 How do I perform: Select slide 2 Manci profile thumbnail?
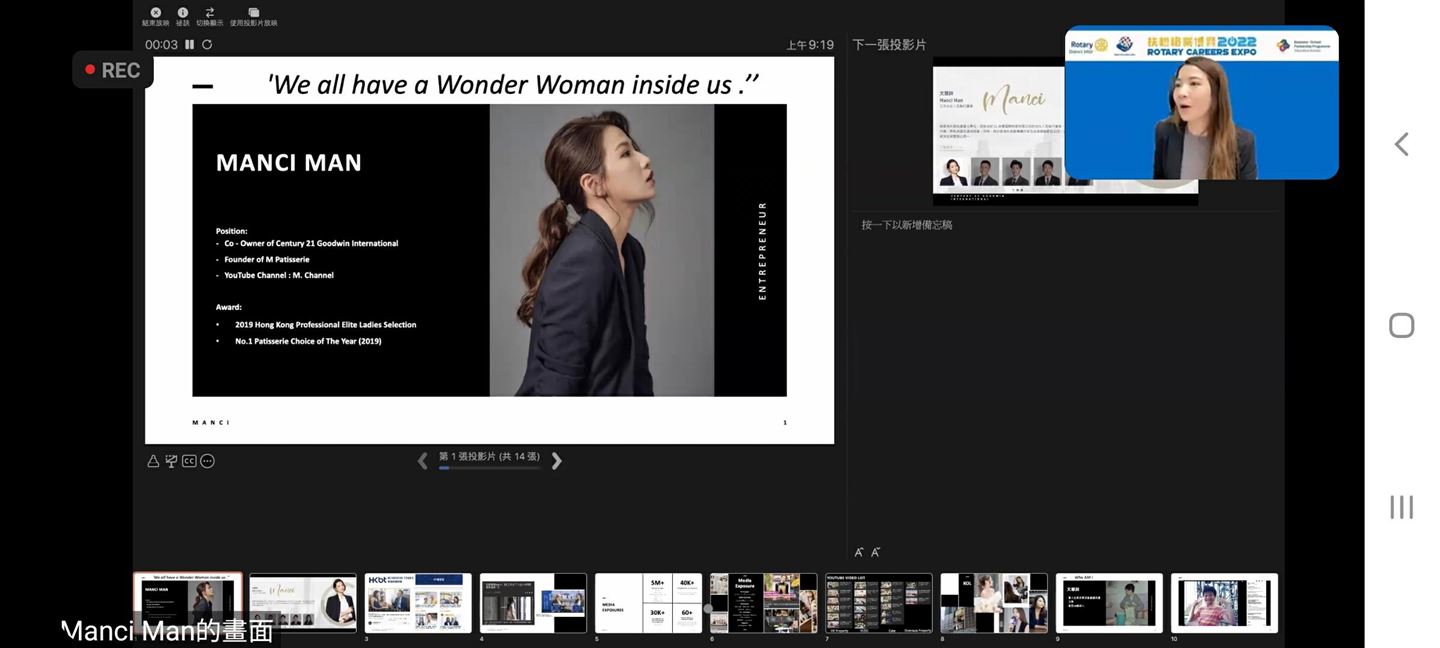point(303,603)
